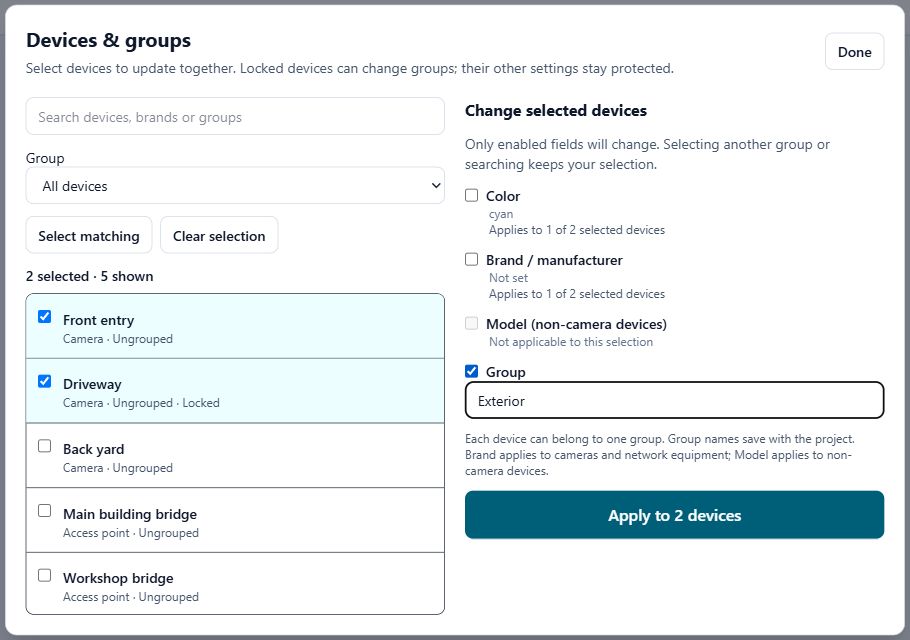Click the 'Change selected devices' heading
This screenshot has width=910, height=640.
tap(556, 110)
